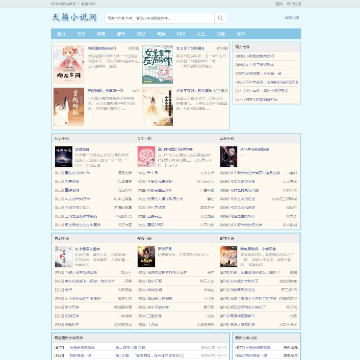Click the magnifier search button
This screenshot has width=360, height=360.
[220, 18]
